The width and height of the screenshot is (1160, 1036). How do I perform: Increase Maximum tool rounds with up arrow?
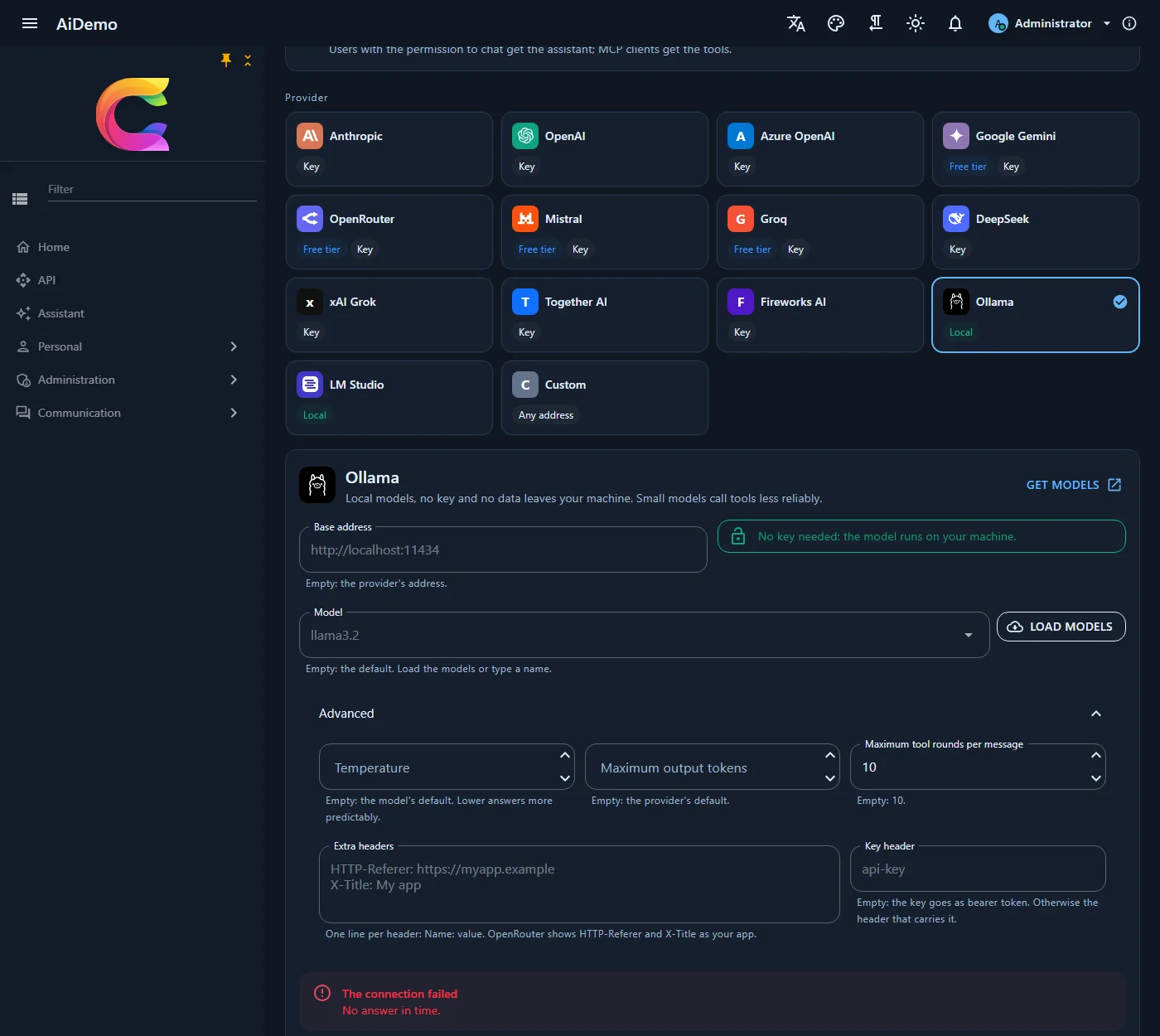[x=1096, y=755]
